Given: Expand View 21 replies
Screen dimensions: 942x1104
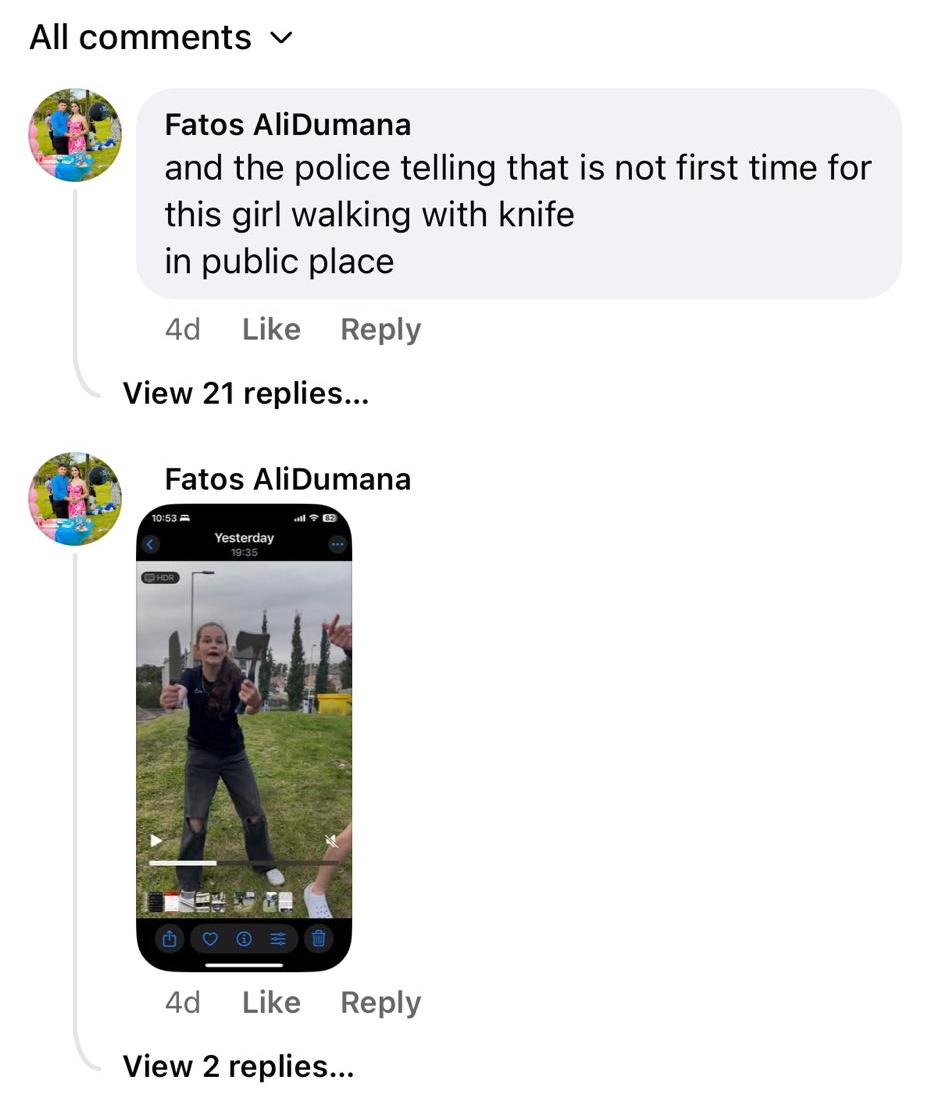Looking at the screenshot, I should (x=245, y=393).
